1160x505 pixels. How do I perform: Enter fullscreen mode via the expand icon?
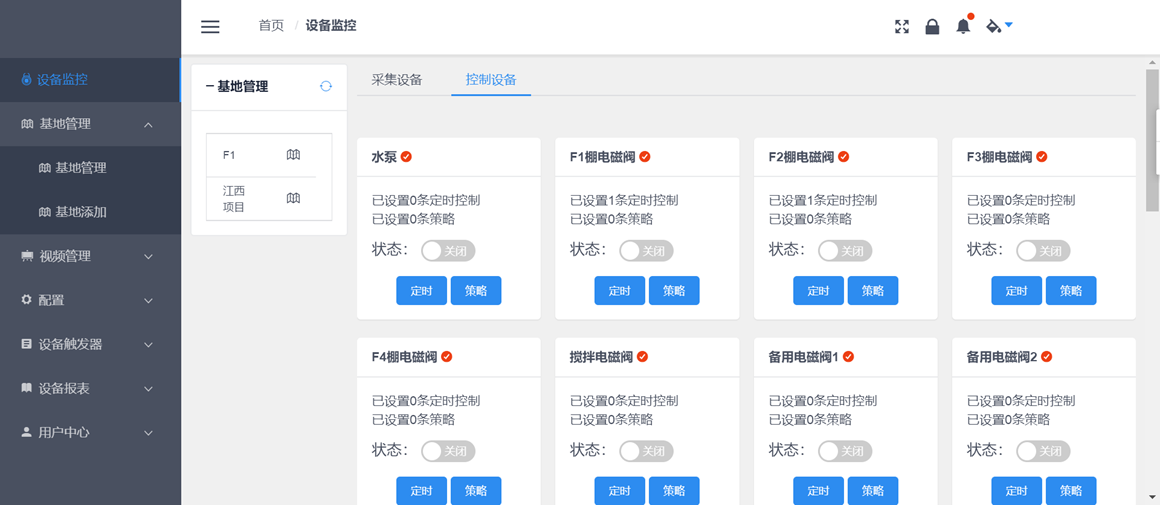tap(902, 27)
